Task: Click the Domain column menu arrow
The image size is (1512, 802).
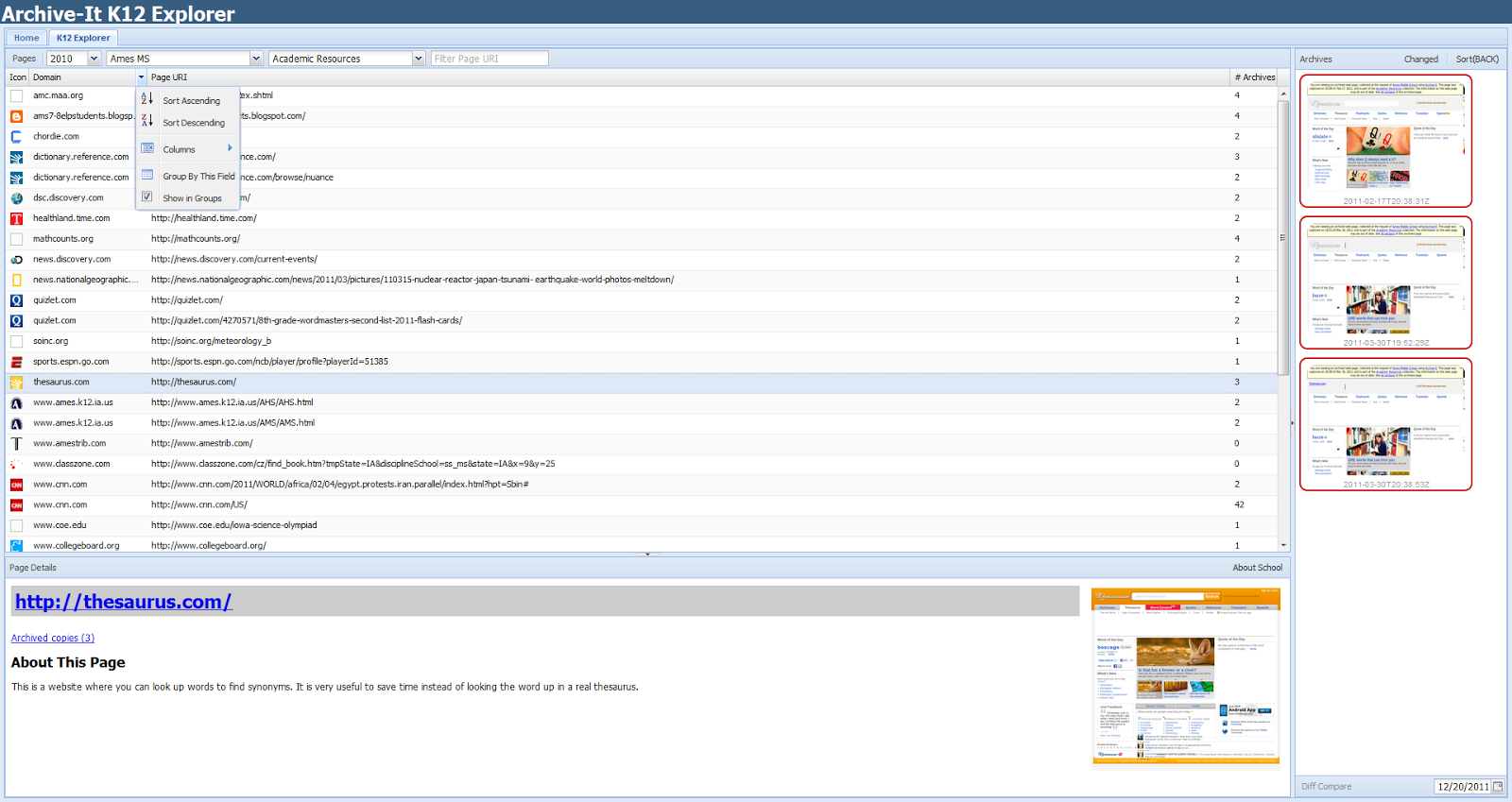Action: [141, 77]
